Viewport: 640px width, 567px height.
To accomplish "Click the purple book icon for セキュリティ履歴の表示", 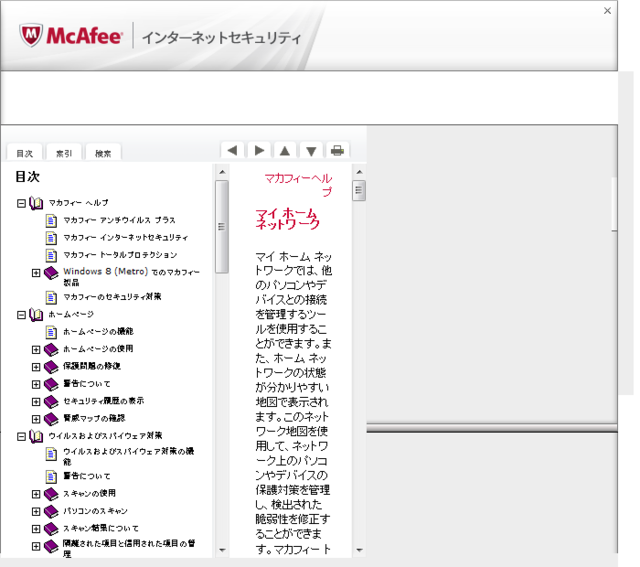I will [51, 401].
